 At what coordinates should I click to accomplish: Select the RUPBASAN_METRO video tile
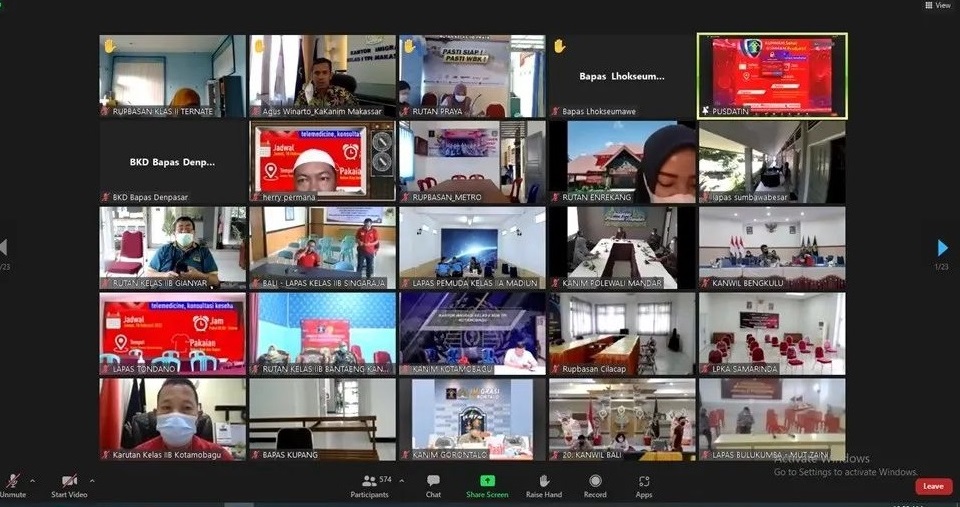coord(472,162)
